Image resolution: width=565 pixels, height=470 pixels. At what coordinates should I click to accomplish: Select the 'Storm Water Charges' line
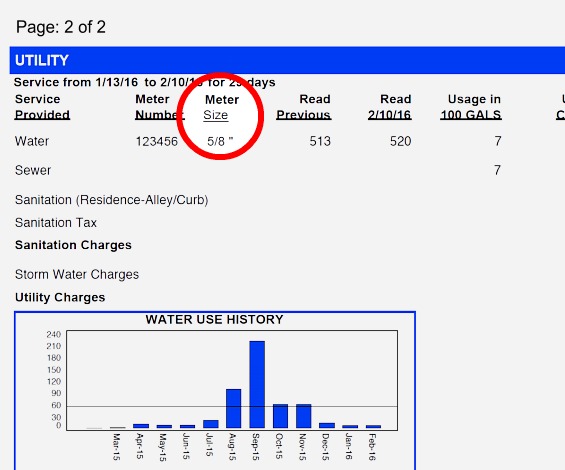pos(77,275)
